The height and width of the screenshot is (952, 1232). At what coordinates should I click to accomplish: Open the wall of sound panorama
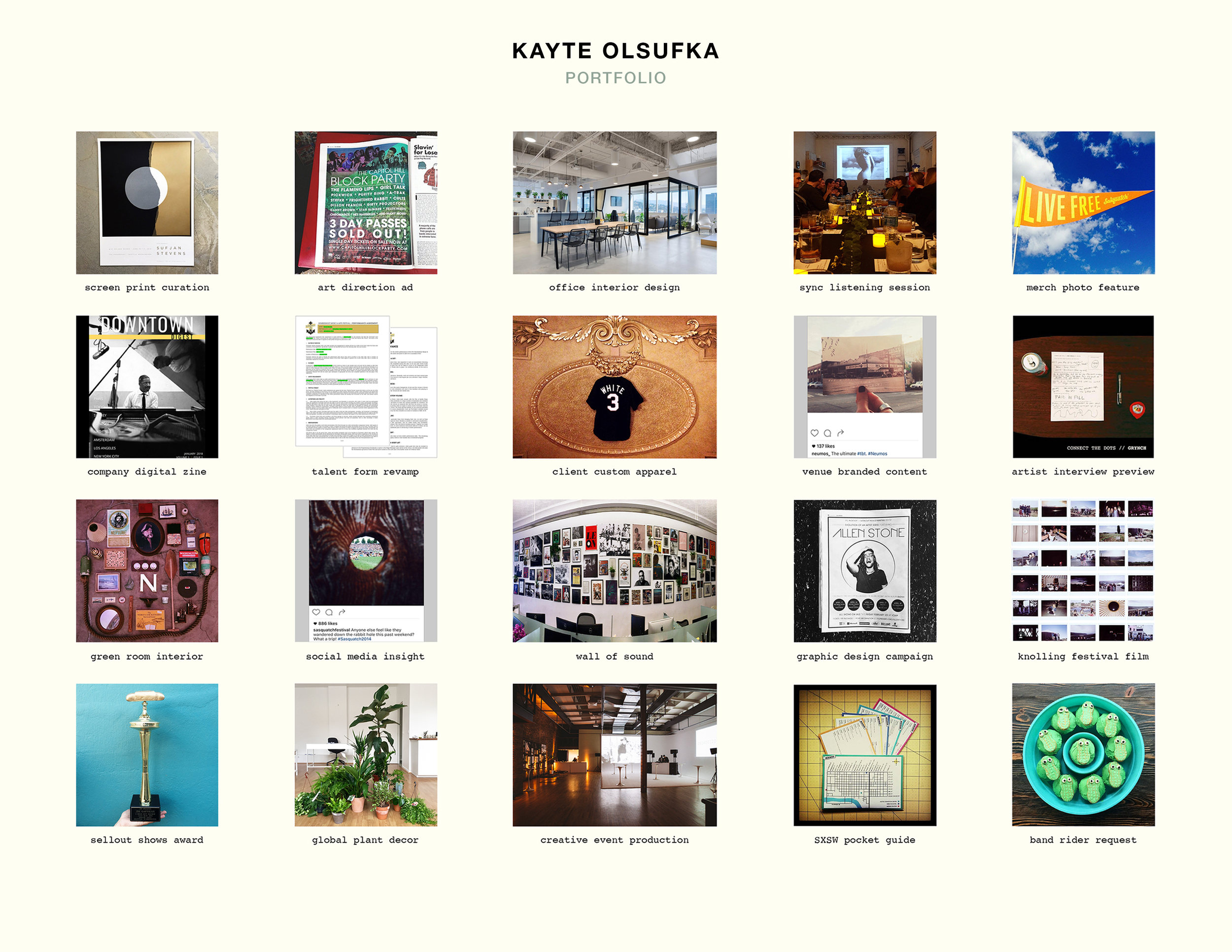615,570
